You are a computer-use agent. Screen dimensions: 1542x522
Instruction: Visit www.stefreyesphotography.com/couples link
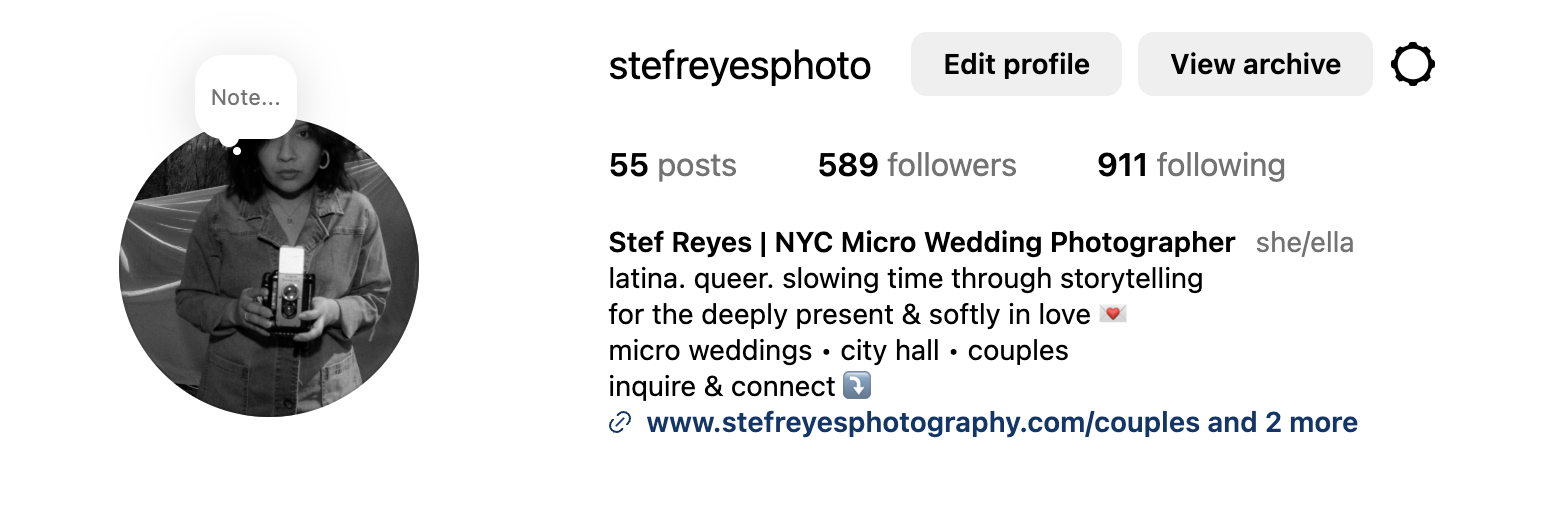[x=923, y=423]
